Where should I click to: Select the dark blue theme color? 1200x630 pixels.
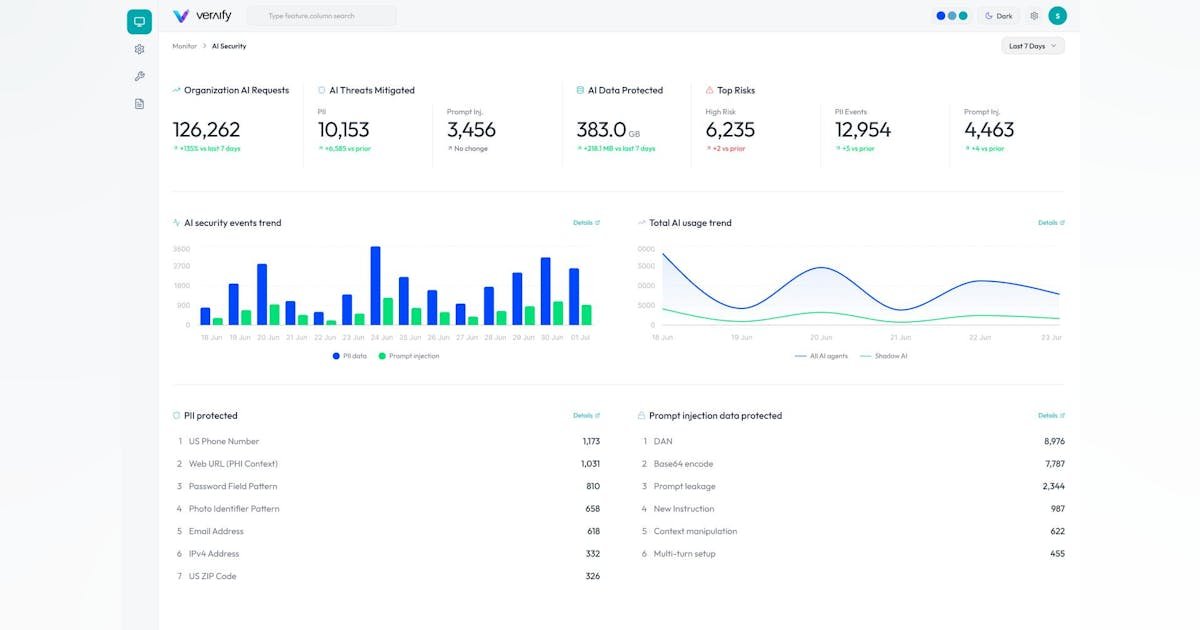point(940,16)
